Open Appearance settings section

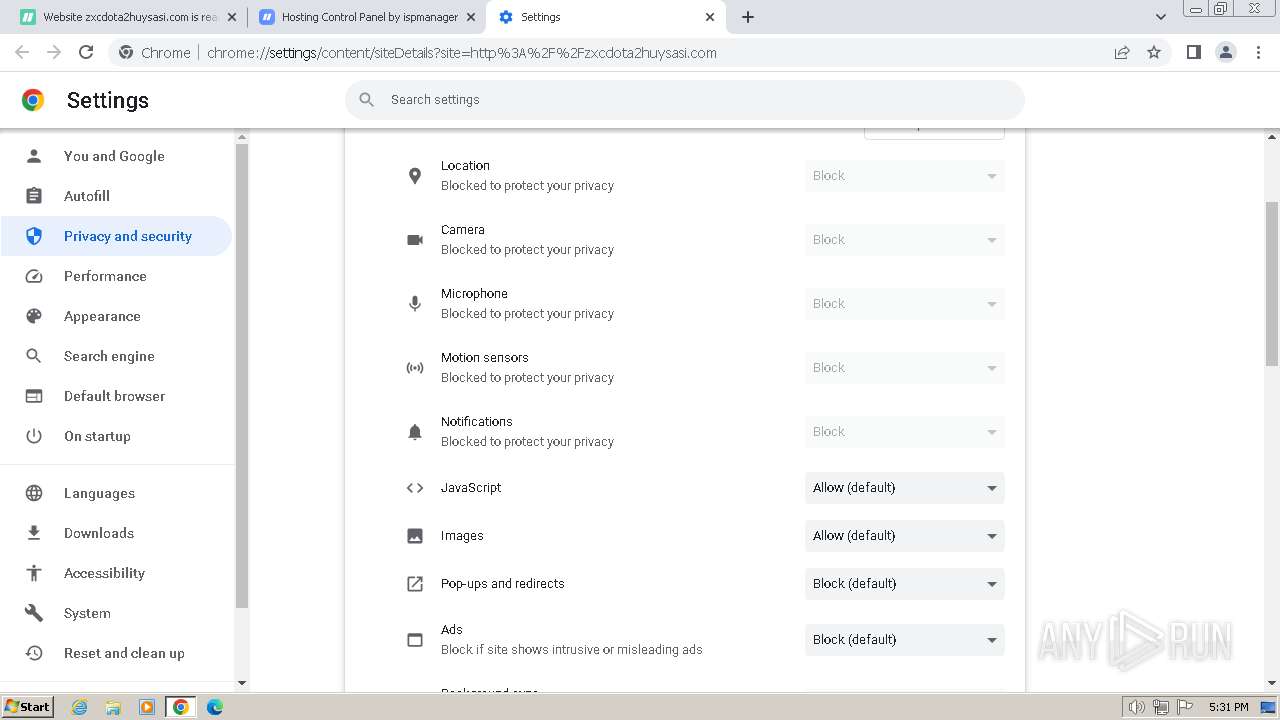116,316
